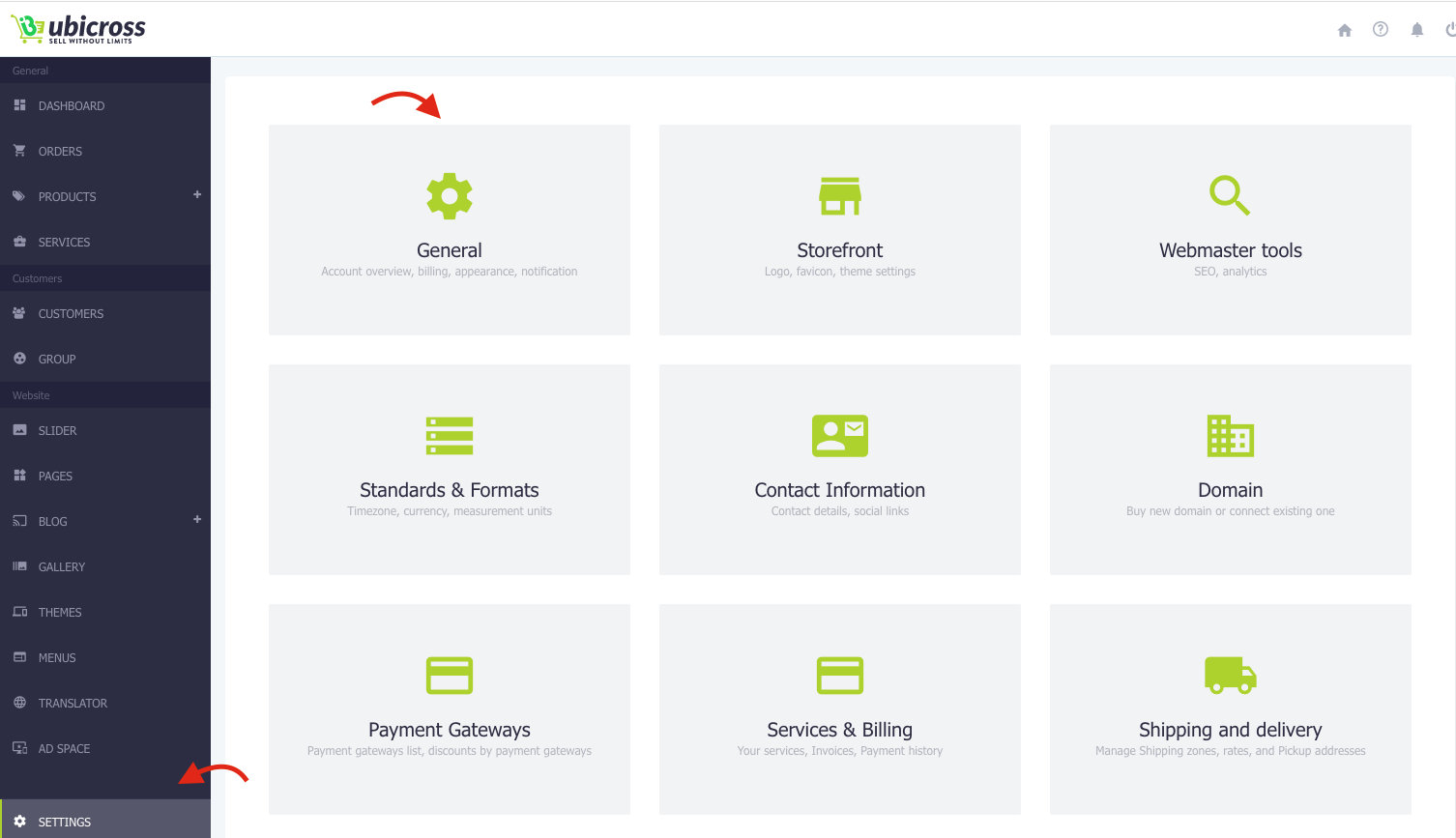Image resolution: width=1456 pixels, height=838 pixels.
Task: Go to DASHBOARD in sidebar
Action: point(72,106)
